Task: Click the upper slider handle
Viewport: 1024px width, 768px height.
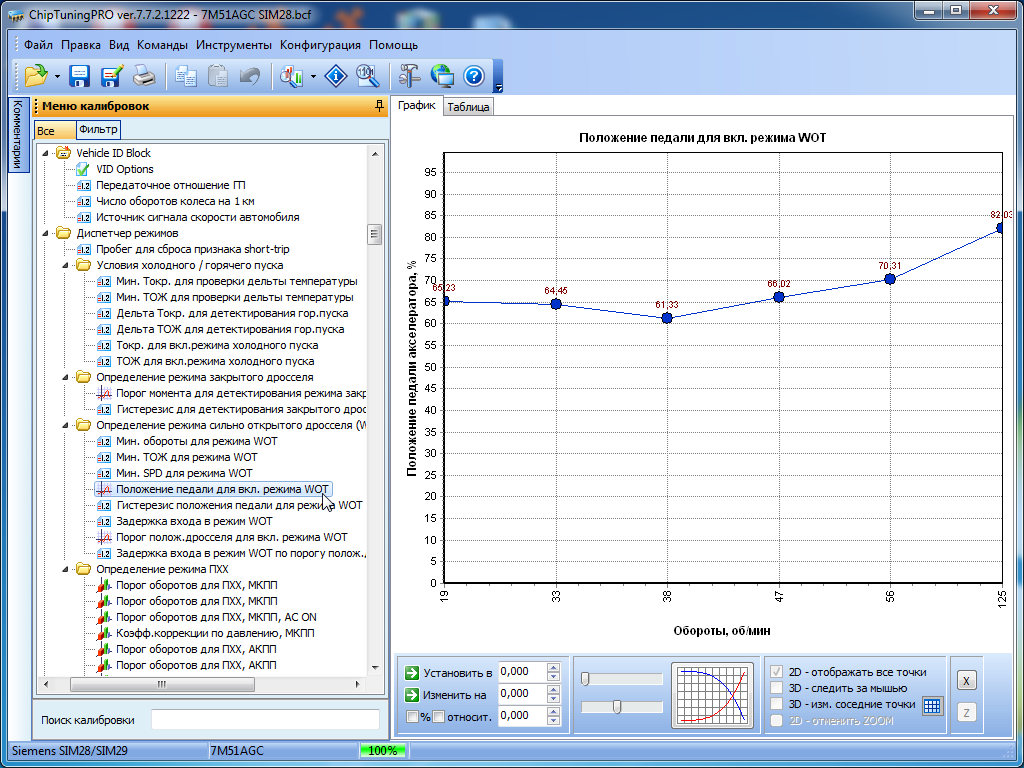Action: tap(585, 679)
